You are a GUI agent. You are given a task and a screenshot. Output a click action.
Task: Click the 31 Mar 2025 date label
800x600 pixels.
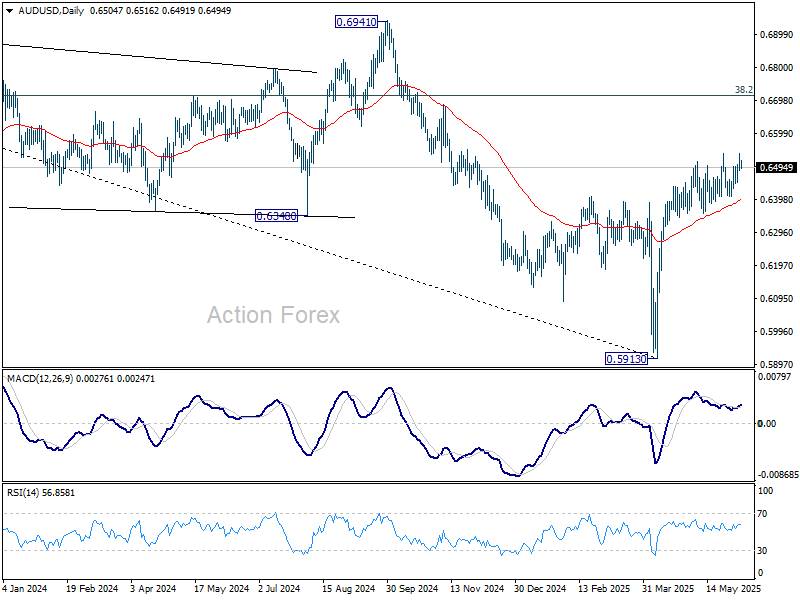668,588
